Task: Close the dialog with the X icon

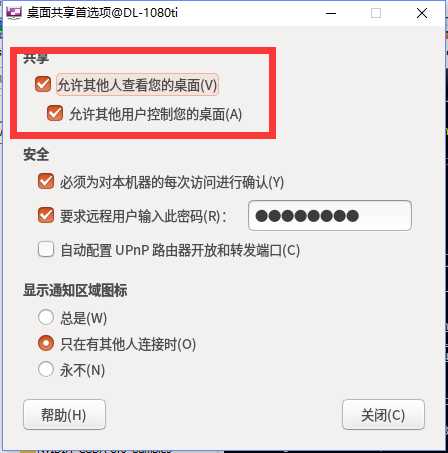Action: point(422,13)
